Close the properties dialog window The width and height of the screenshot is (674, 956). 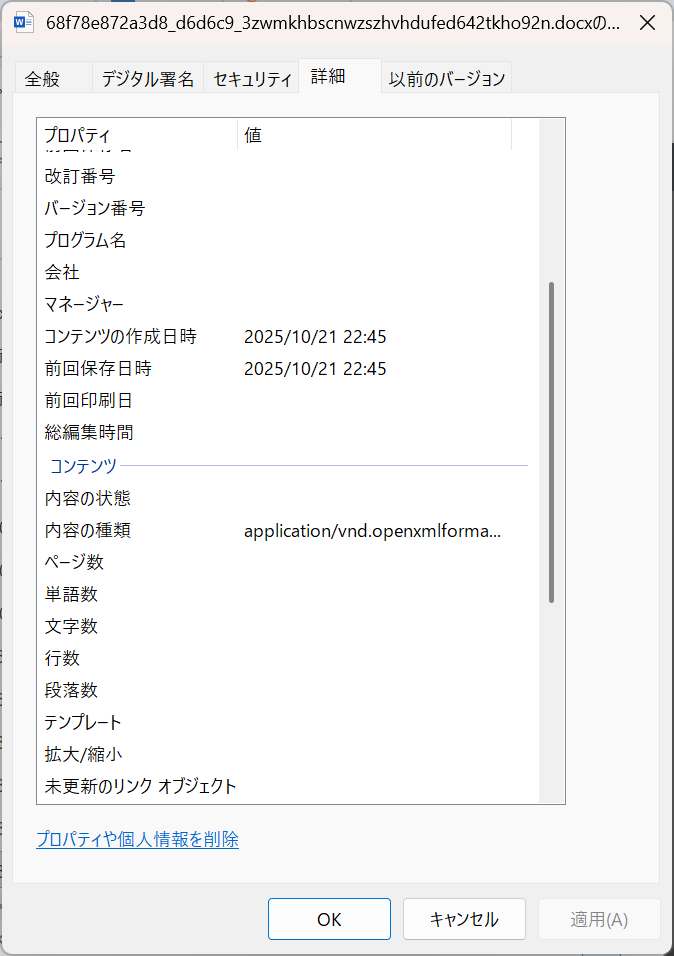point(647,22)
